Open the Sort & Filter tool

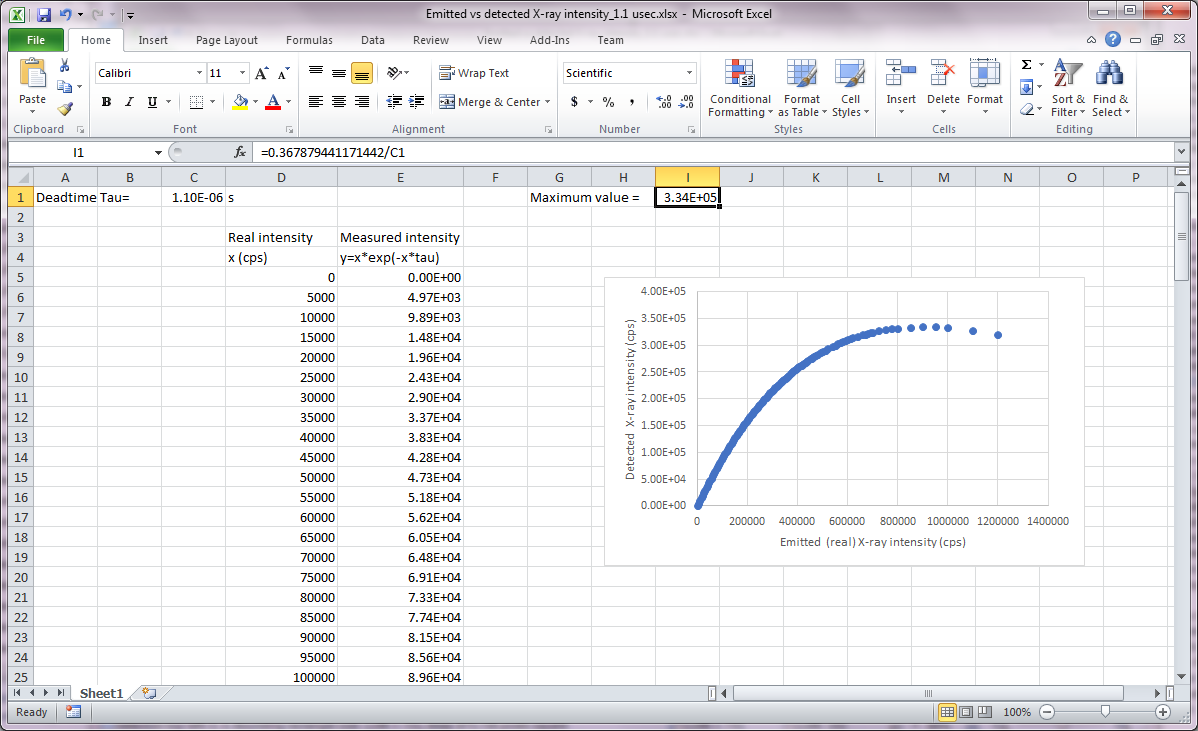pos(1067,89)
